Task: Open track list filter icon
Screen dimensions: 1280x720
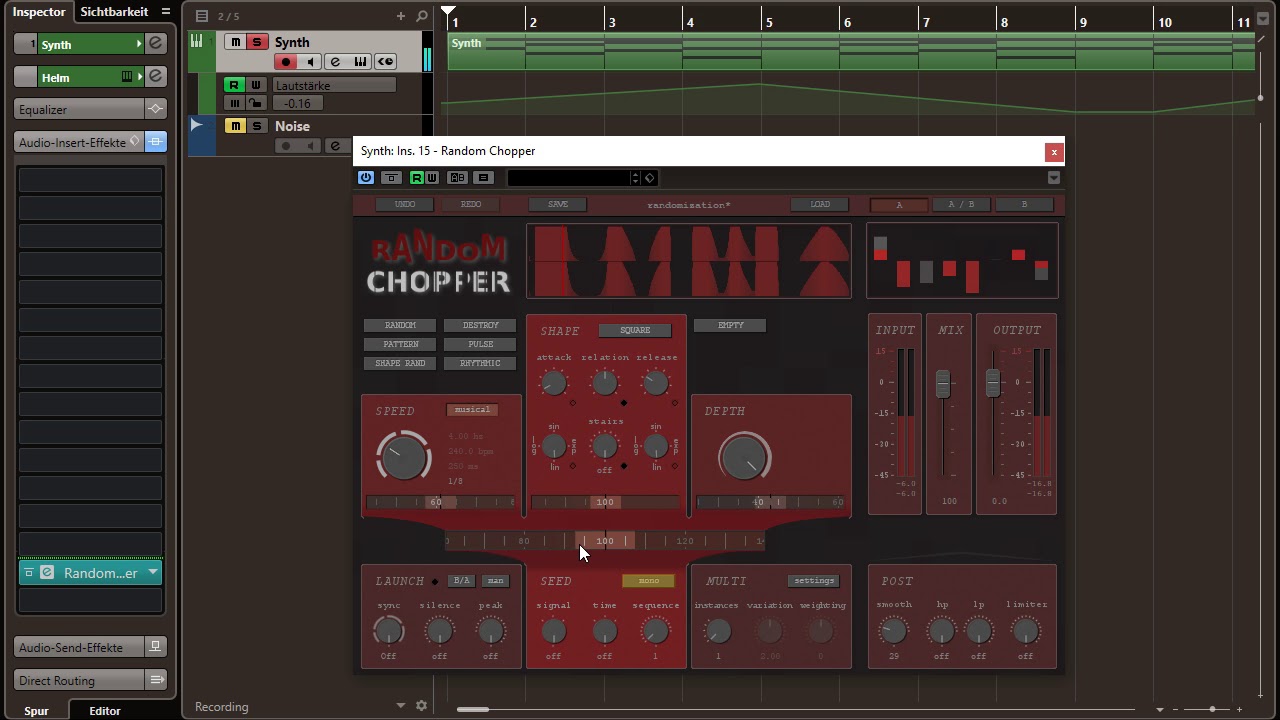Action: [202, 16]
